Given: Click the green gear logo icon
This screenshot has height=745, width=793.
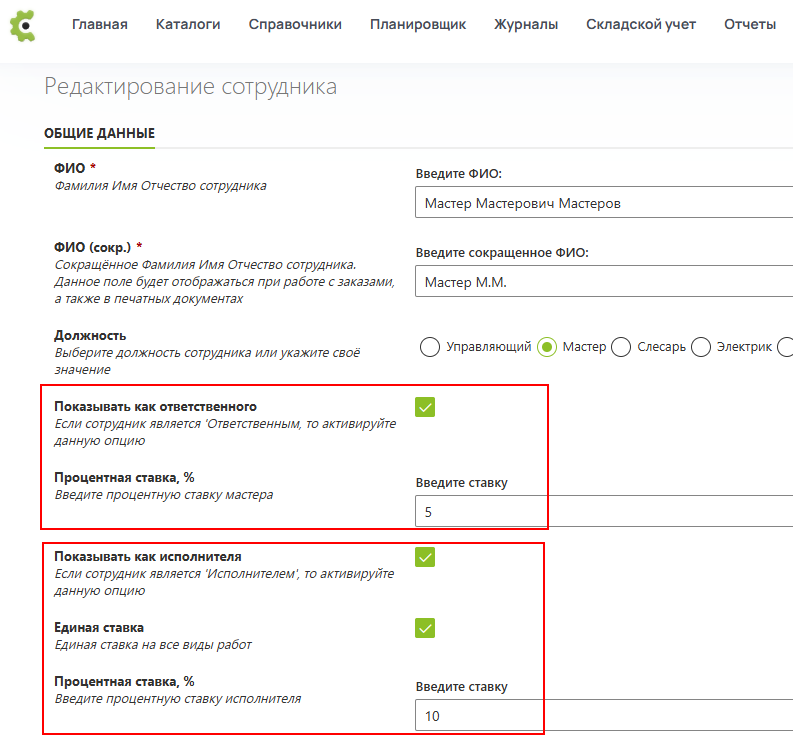Looking at the screenshot, I should coord(22,25).
